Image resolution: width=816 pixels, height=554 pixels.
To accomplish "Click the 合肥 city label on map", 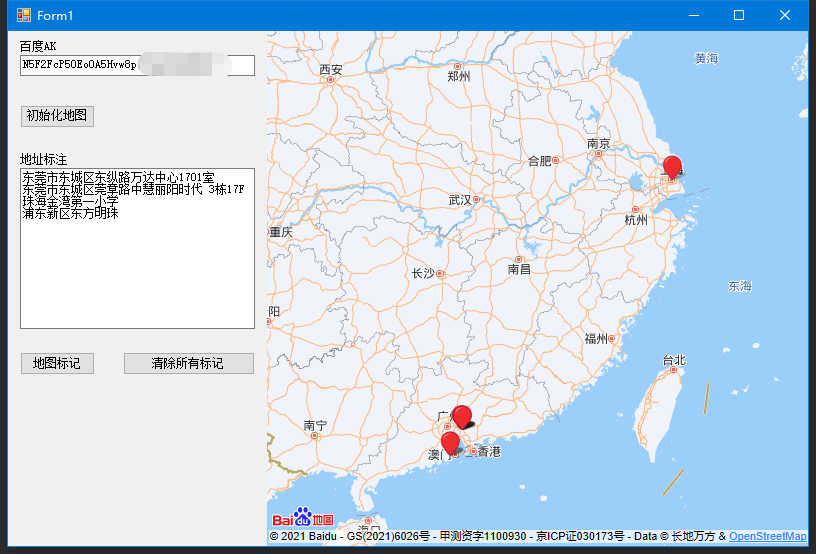I will point(540,161).
